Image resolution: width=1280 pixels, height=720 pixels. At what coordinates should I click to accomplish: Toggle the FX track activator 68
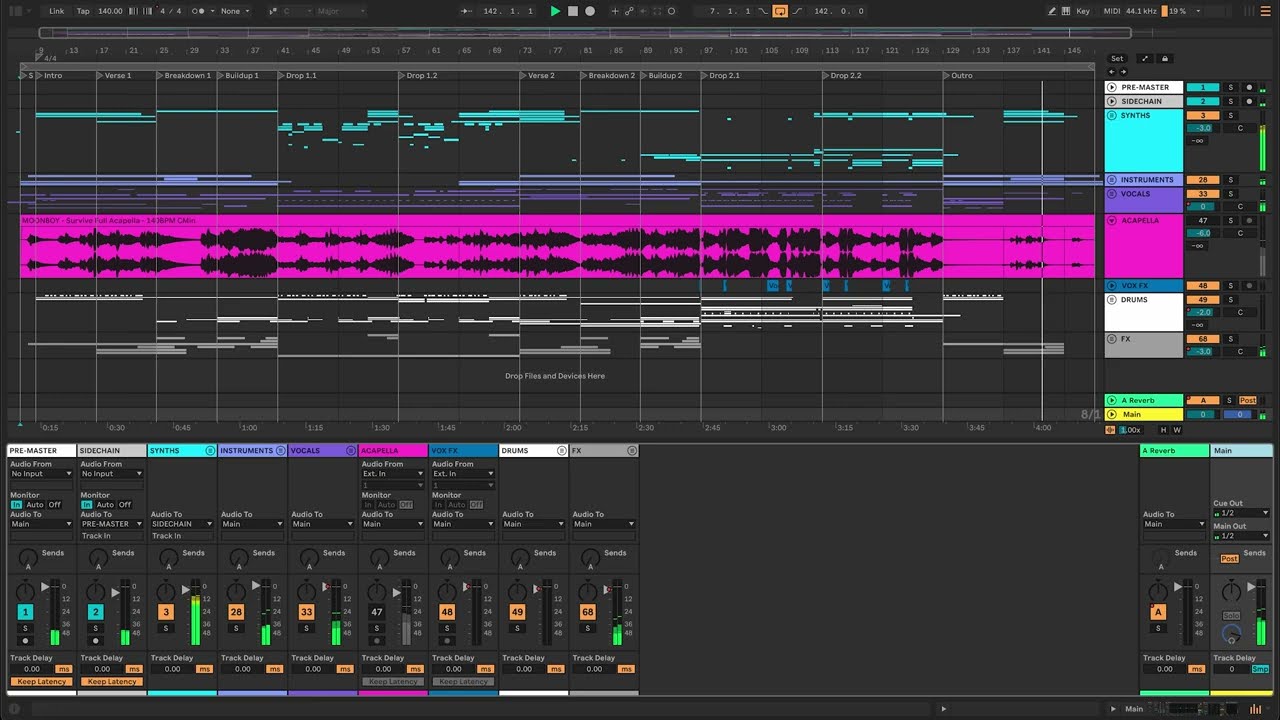pos(1203,339)
